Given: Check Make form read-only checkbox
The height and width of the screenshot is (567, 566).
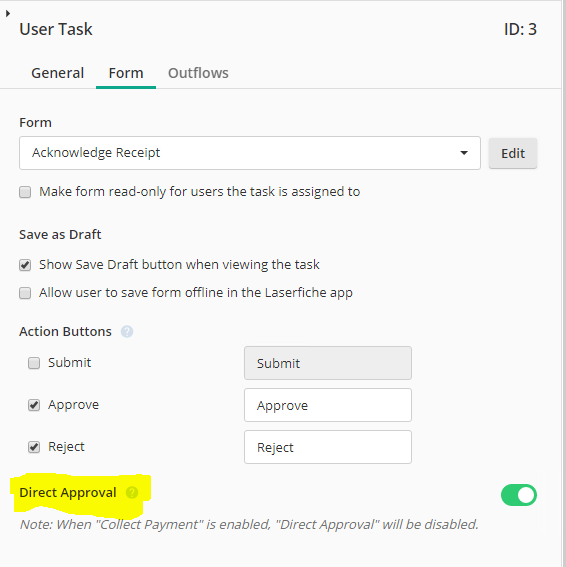Looking at the screenshot, I should pyautogui.click(x=25, y=192).
